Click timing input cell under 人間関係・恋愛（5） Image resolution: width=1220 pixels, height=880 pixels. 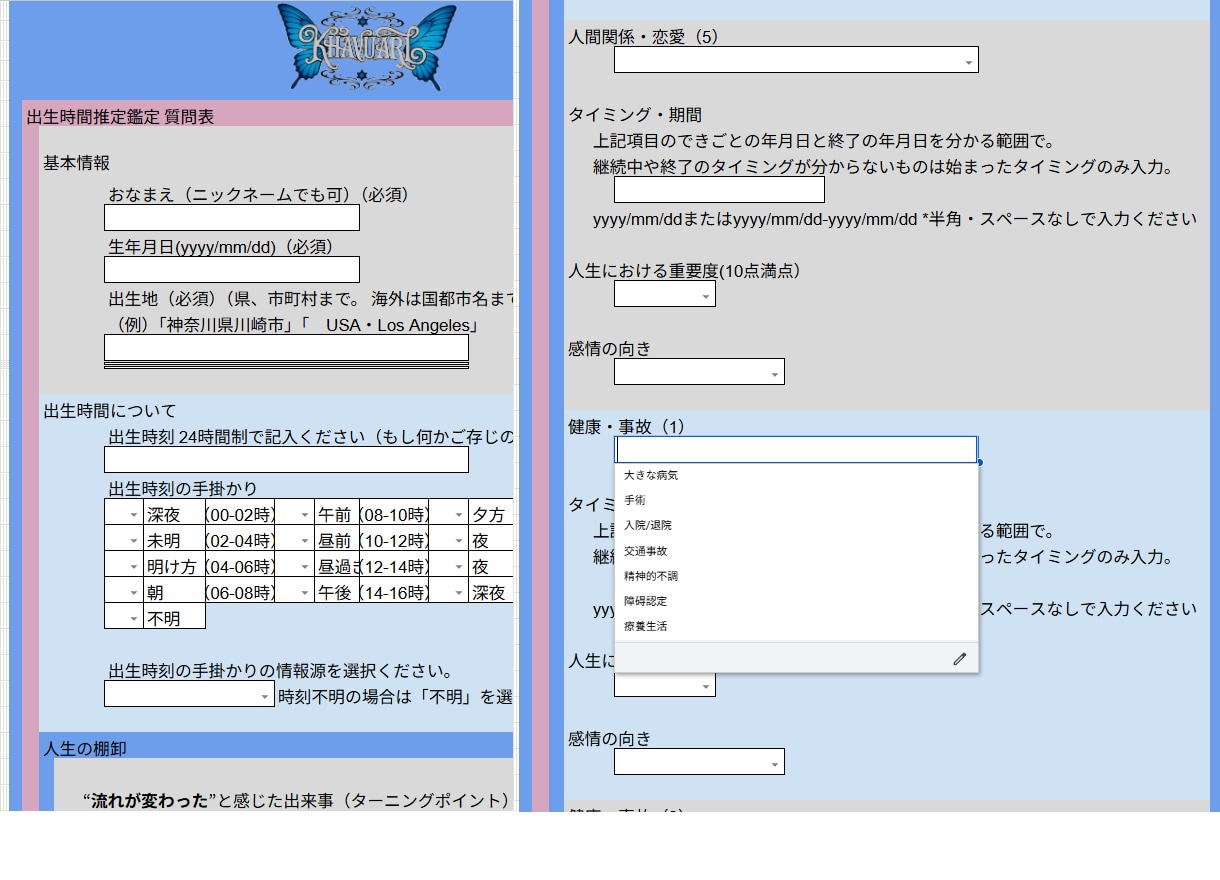tap(719, 190)
